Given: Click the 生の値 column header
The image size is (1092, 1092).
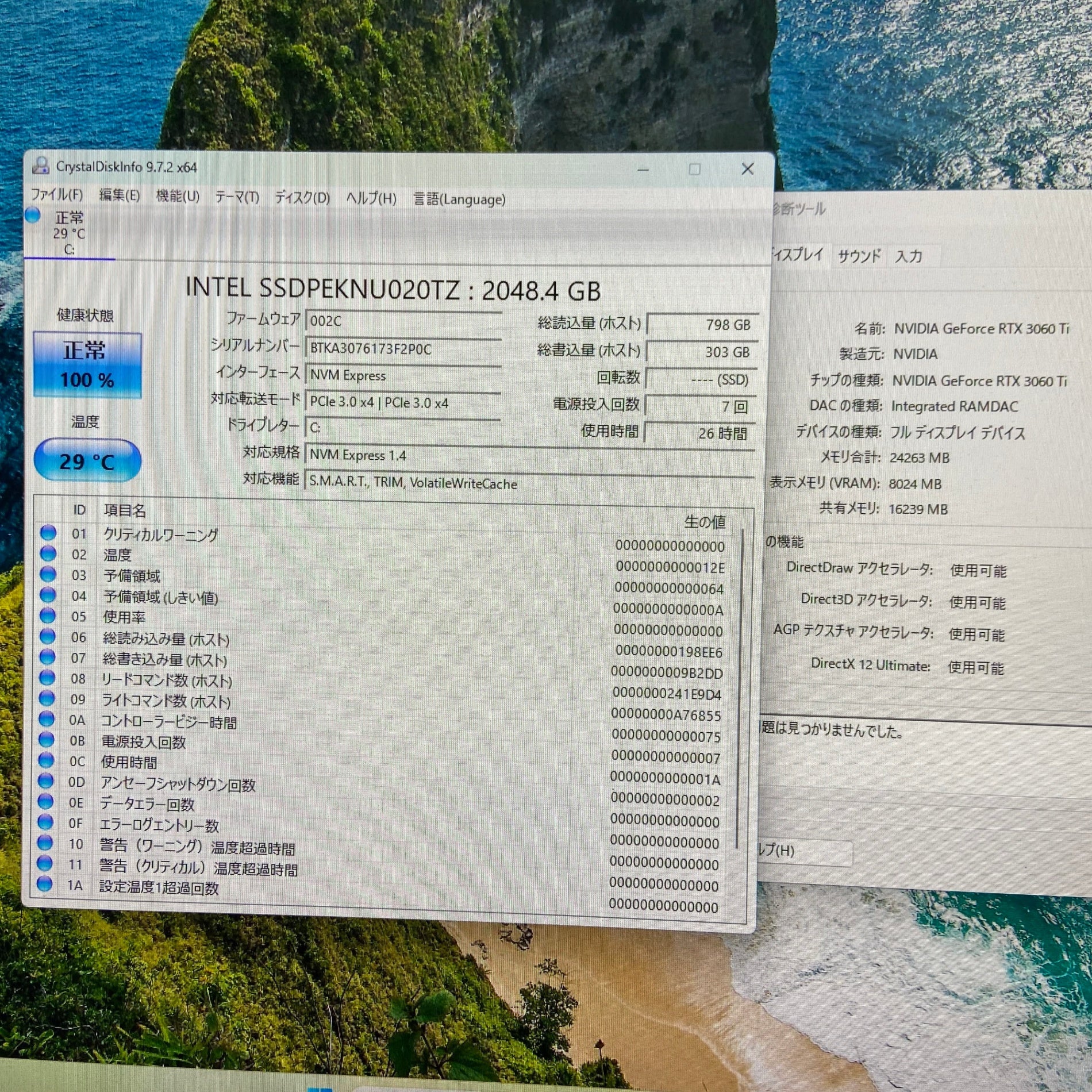Looking at the screenshot, I should (705, 522).
